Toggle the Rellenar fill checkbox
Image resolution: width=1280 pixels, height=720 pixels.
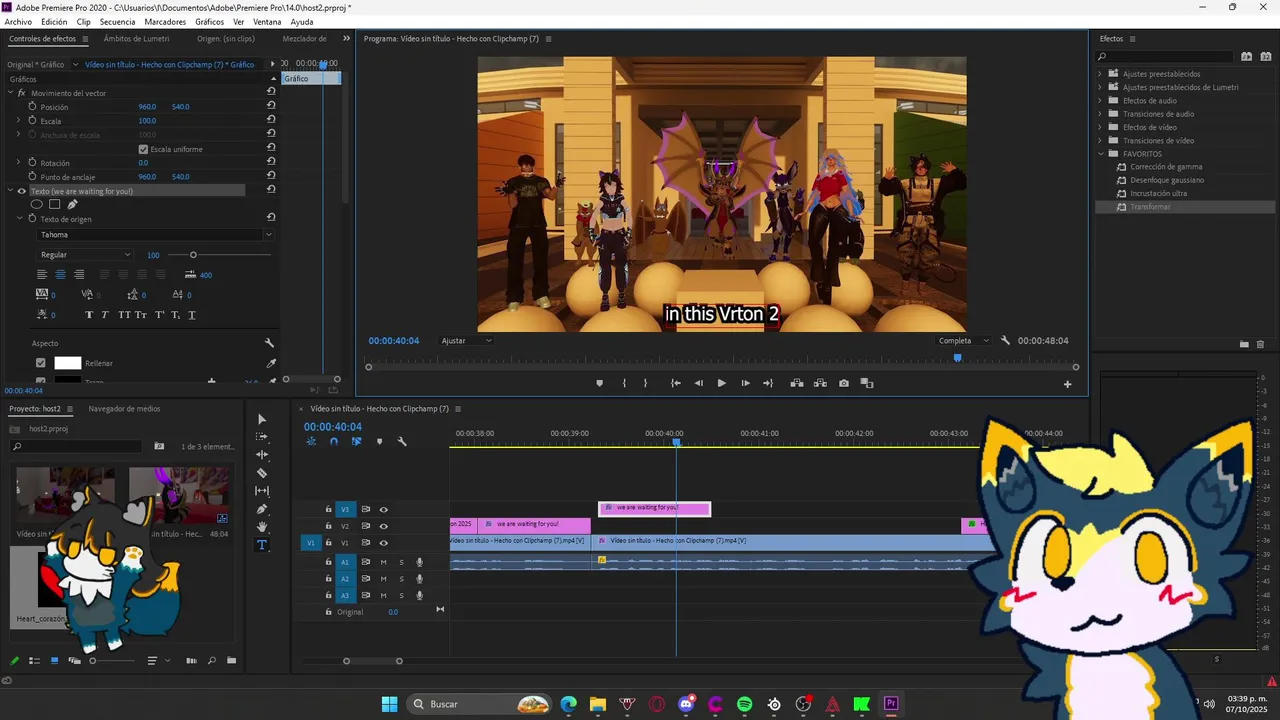tap(41, 363)
